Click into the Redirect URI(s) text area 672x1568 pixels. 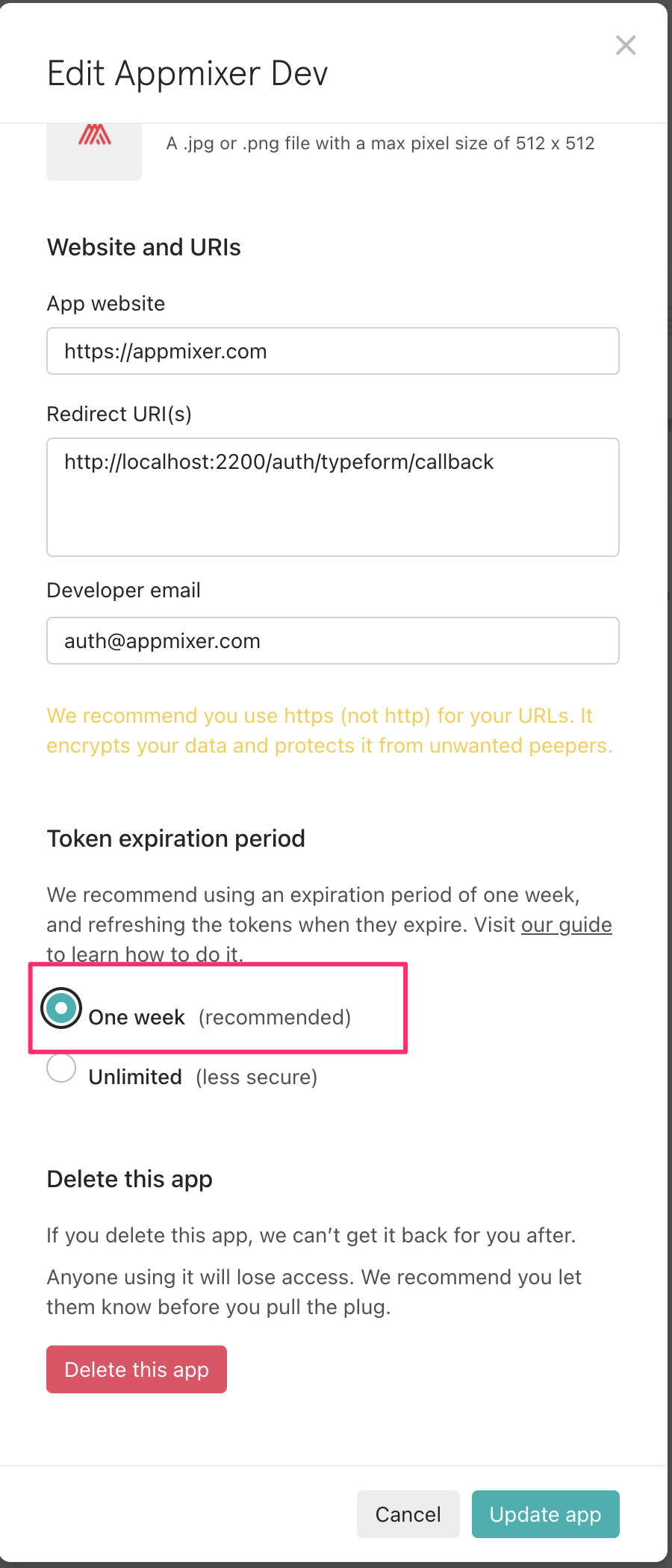tap(333, 497)
